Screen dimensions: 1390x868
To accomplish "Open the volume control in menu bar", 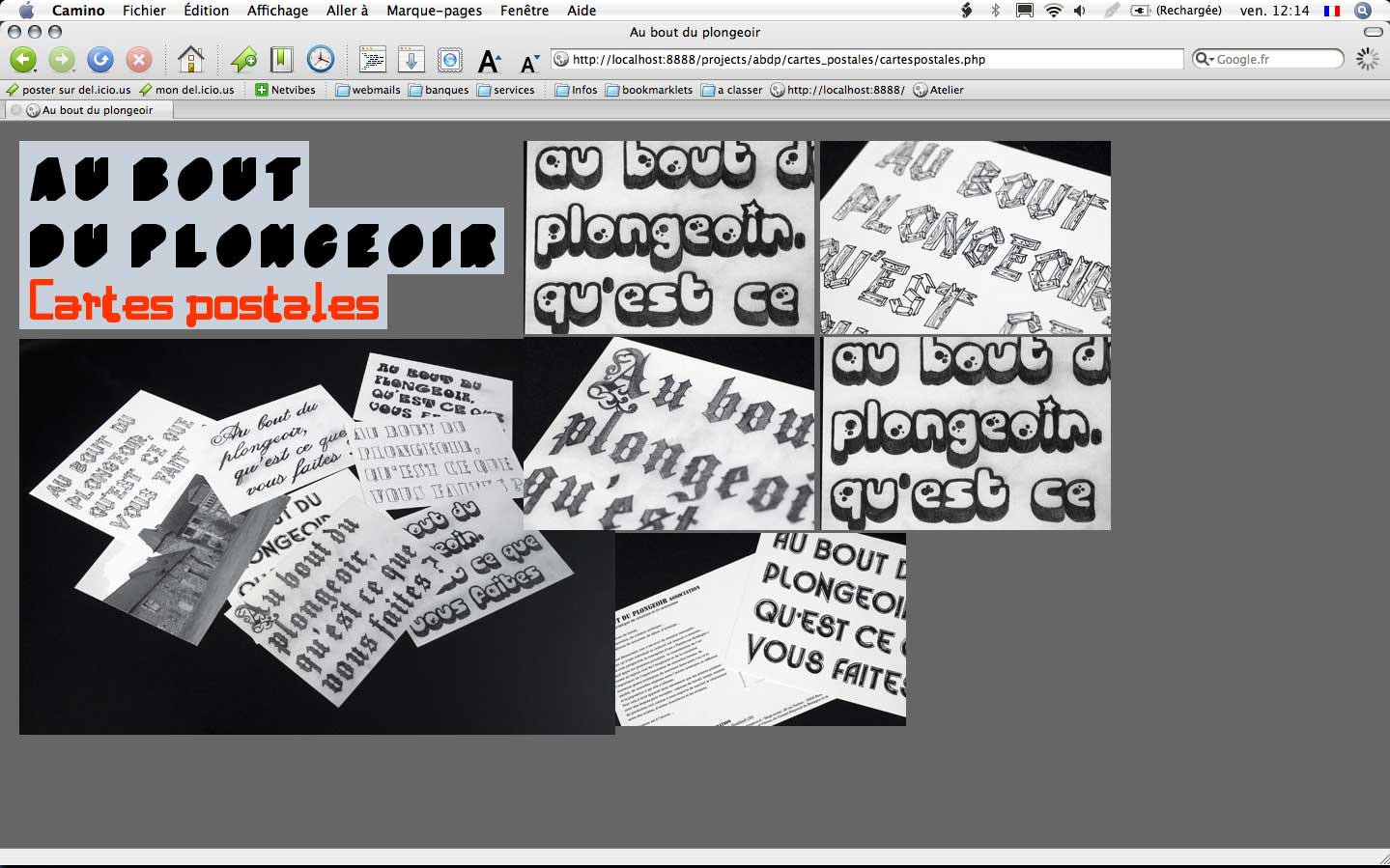I will point(1080,11).
